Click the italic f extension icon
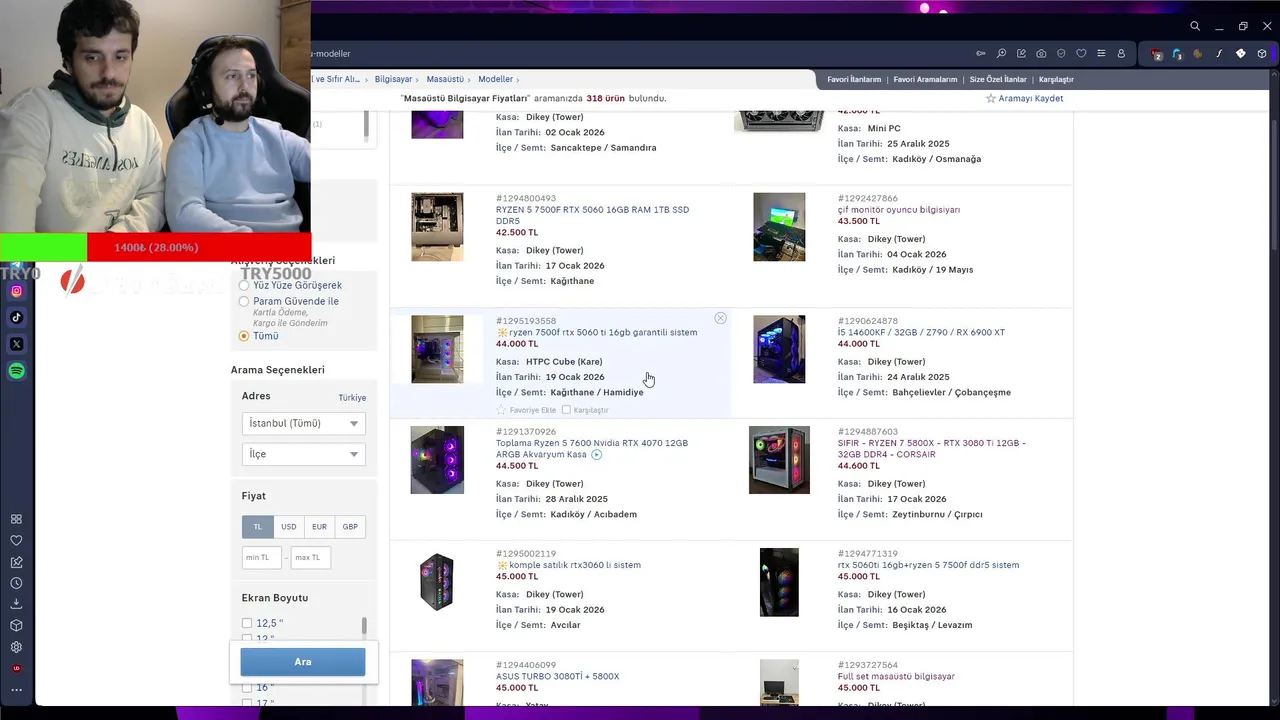This screenshot has width=1280, height=720. tap(1219, 54)
